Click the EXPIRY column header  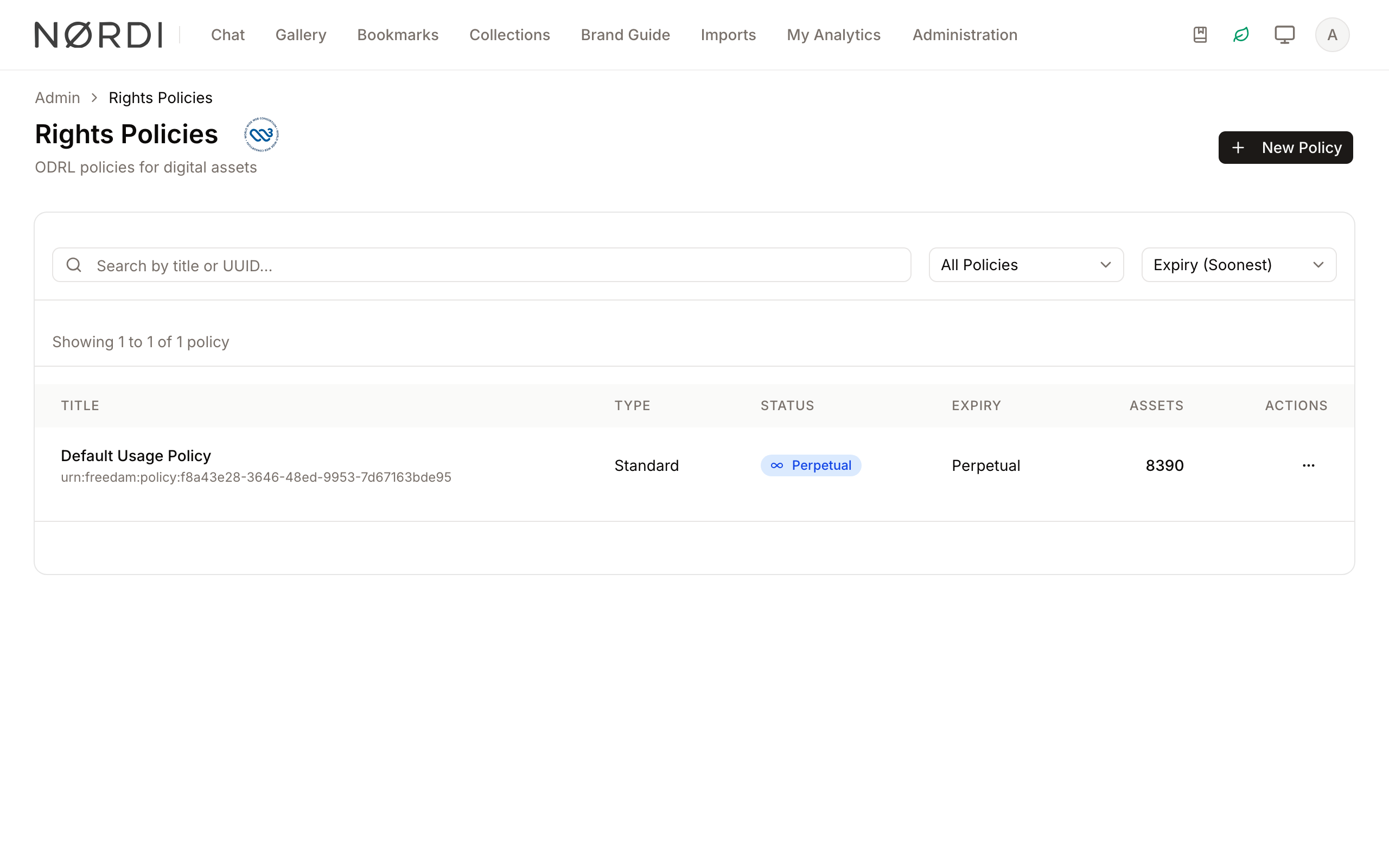976,405
